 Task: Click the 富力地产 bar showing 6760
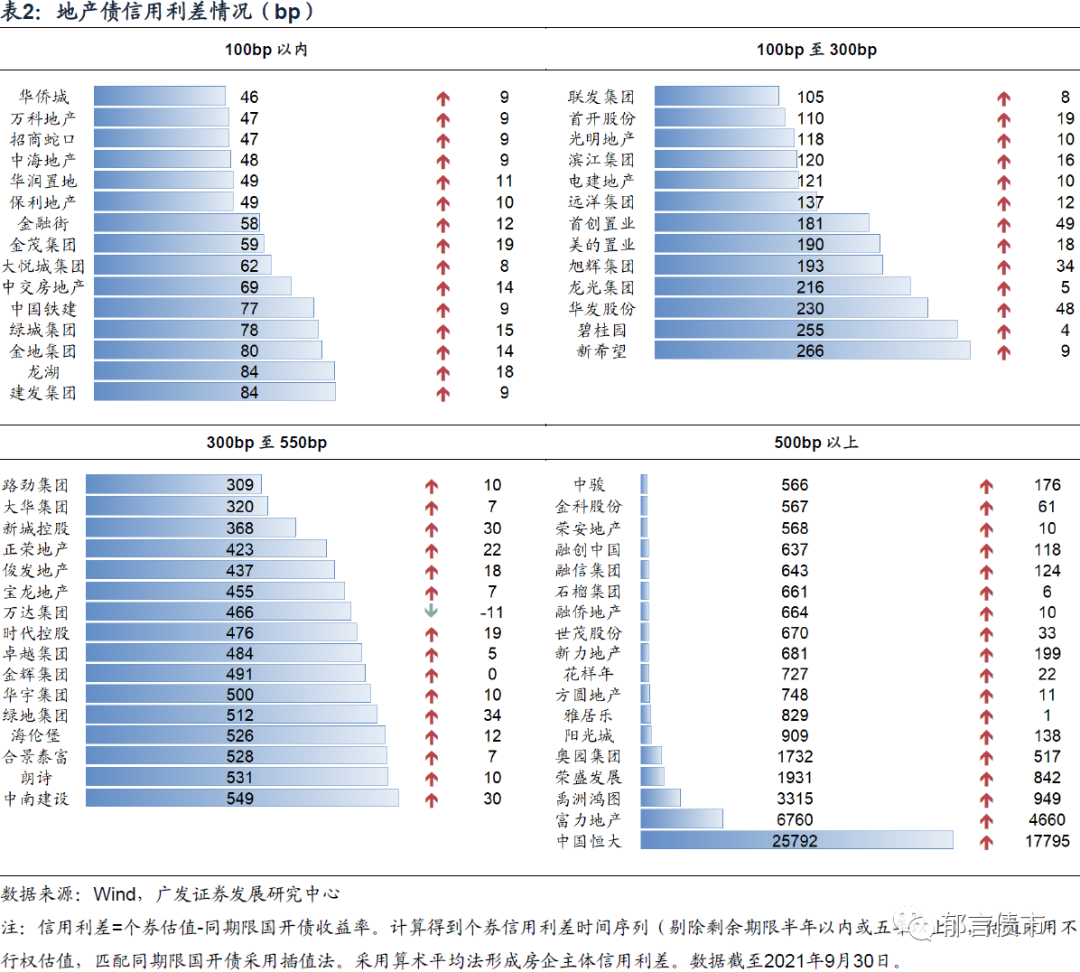[x=681, y=818]
